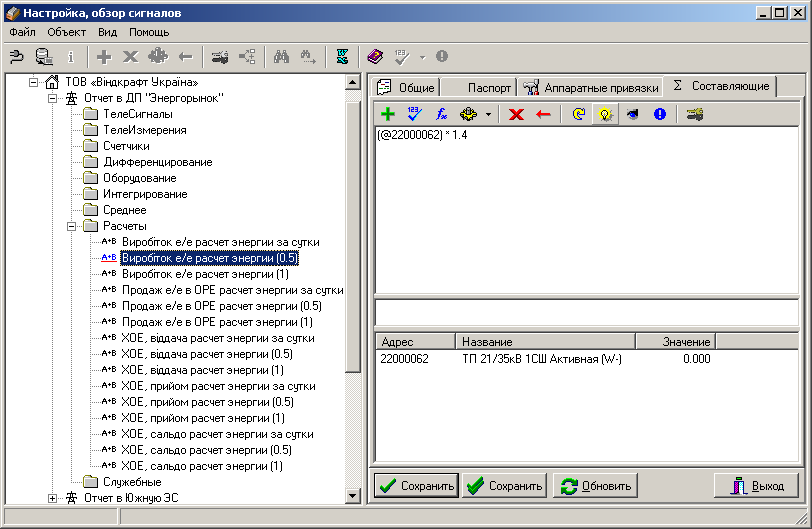Click the green plus add-component icon
Image resolution: width=812 pixels, height=529 pixels.
(x=387, y=114)
